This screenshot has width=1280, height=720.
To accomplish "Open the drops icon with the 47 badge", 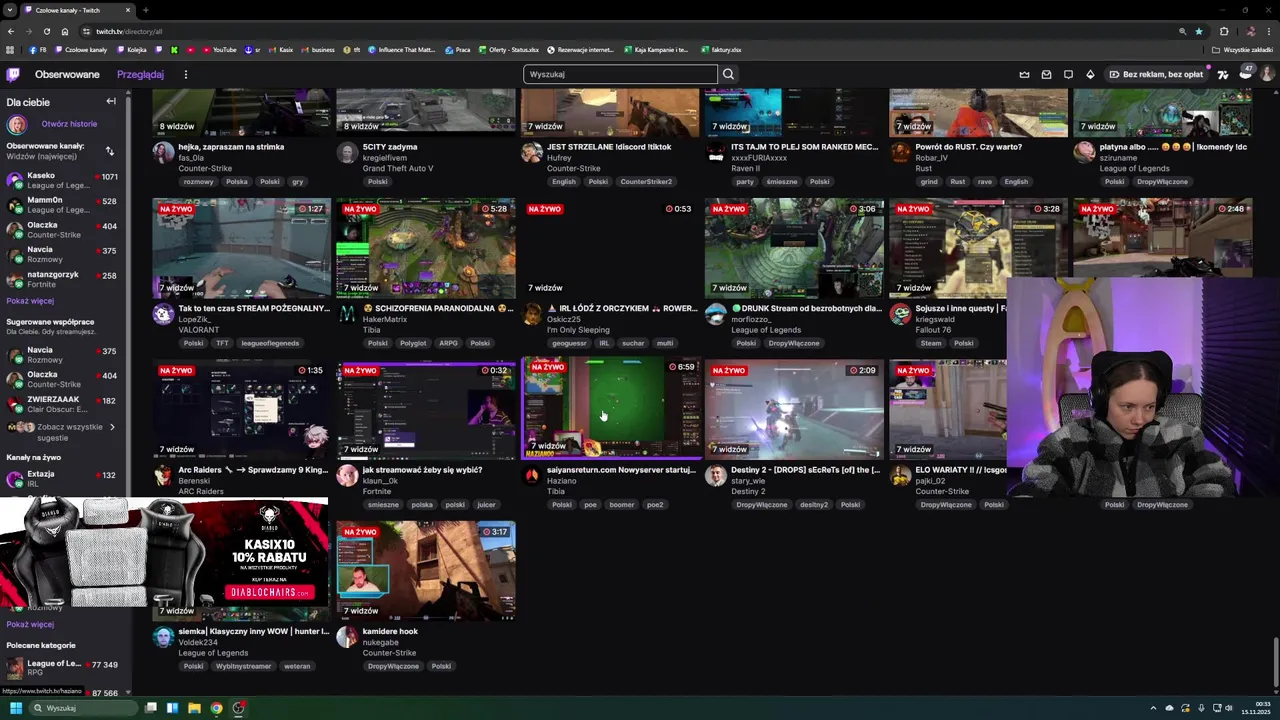I will (x=1245, y=73).
